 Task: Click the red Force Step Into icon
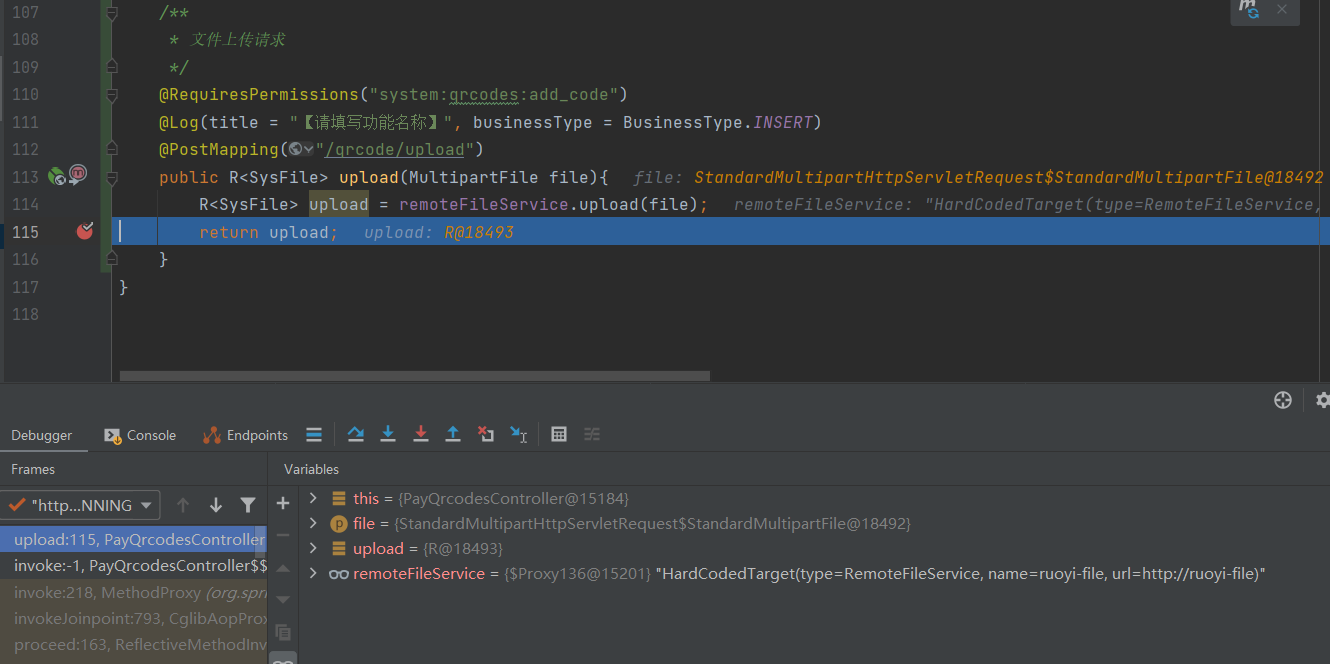[x=421, y=434]
